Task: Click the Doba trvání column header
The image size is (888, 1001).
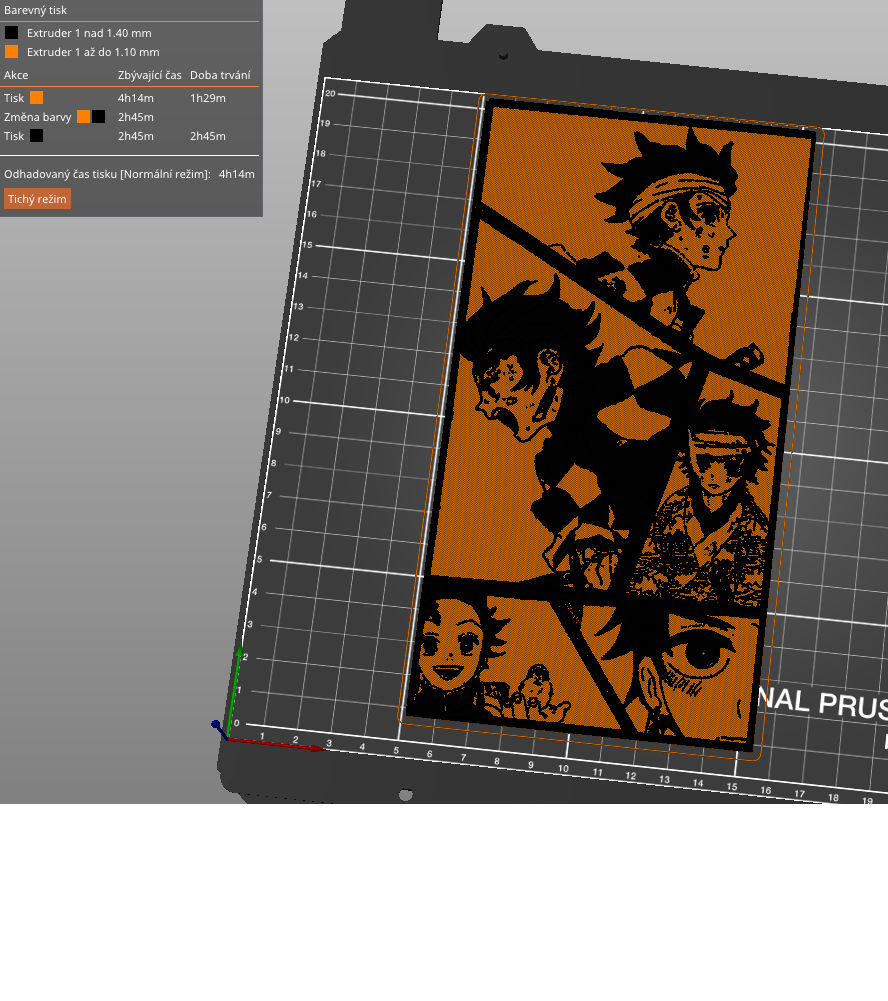Action: coord(220,75)
